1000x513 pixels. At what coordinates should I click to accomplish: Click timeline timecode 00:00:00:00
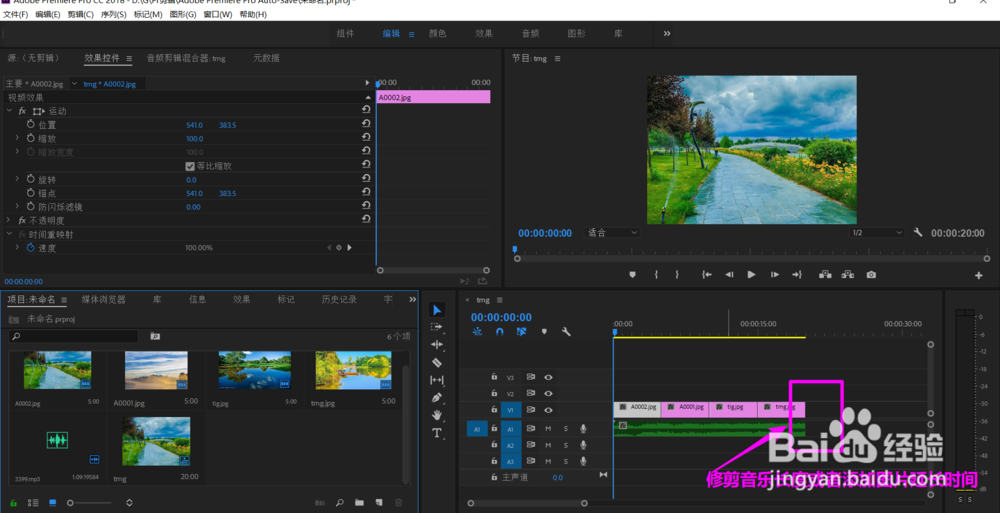pyautogui.click(x=501, y=317)
